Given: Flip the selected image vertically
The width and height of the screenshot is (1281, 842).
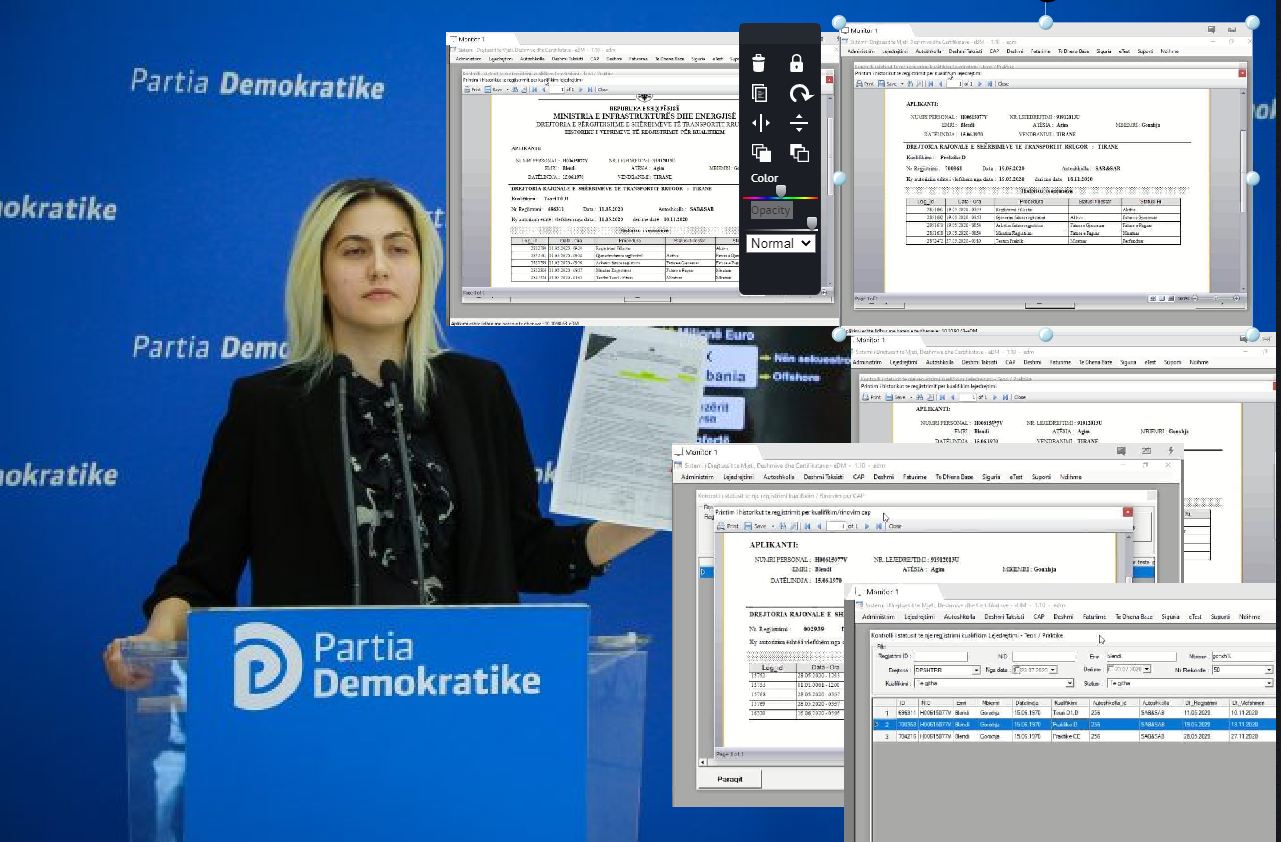Looking at the screenshot, I should pos(799,123).
